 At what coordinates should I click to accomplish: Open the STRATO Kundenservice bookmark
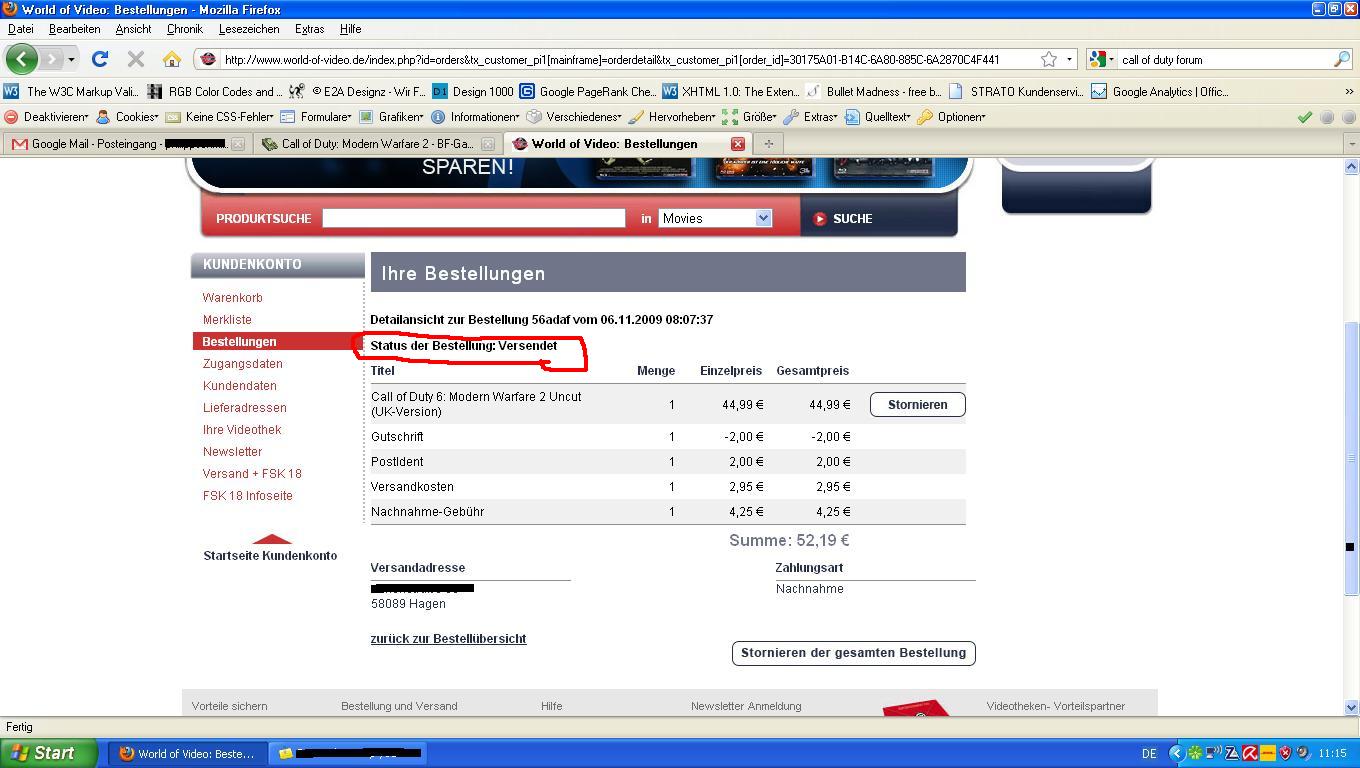1017,91
